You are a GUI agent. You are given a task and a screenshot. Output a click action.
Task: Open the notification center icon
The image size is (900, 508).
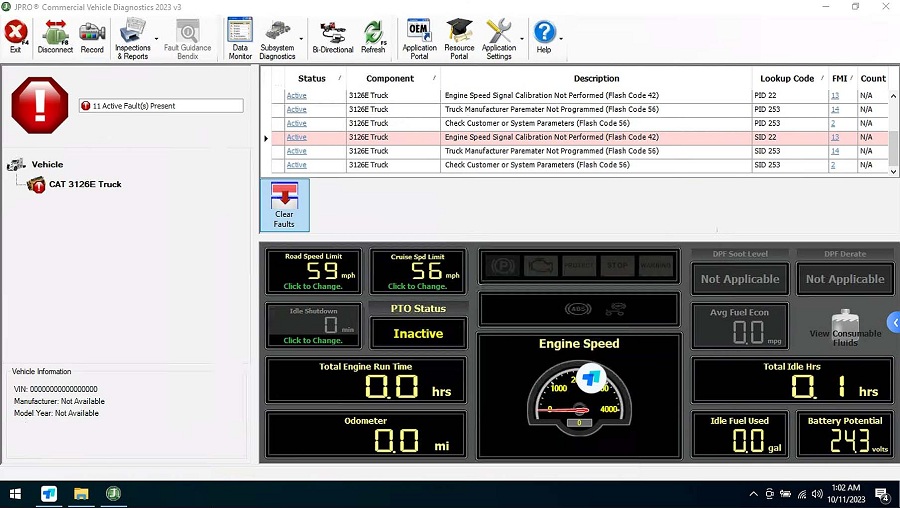click(x=882, y=494)
